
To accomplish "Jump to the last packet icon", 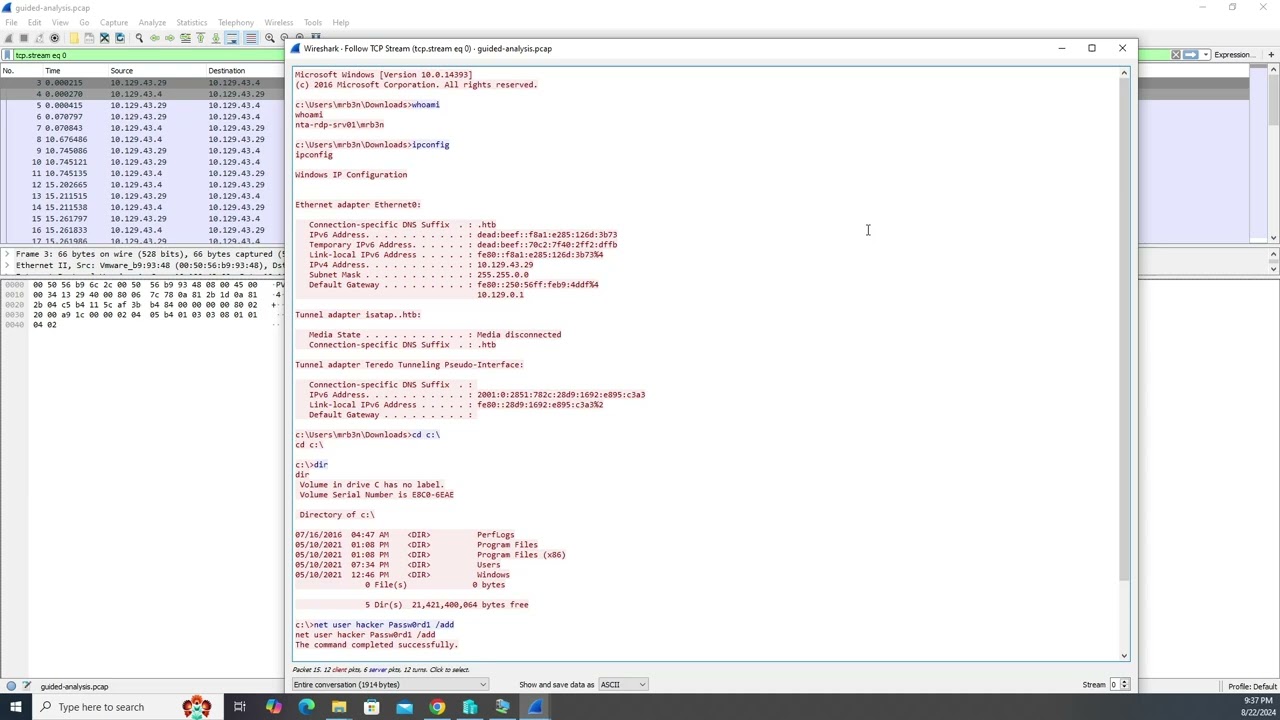I will 215,38.
